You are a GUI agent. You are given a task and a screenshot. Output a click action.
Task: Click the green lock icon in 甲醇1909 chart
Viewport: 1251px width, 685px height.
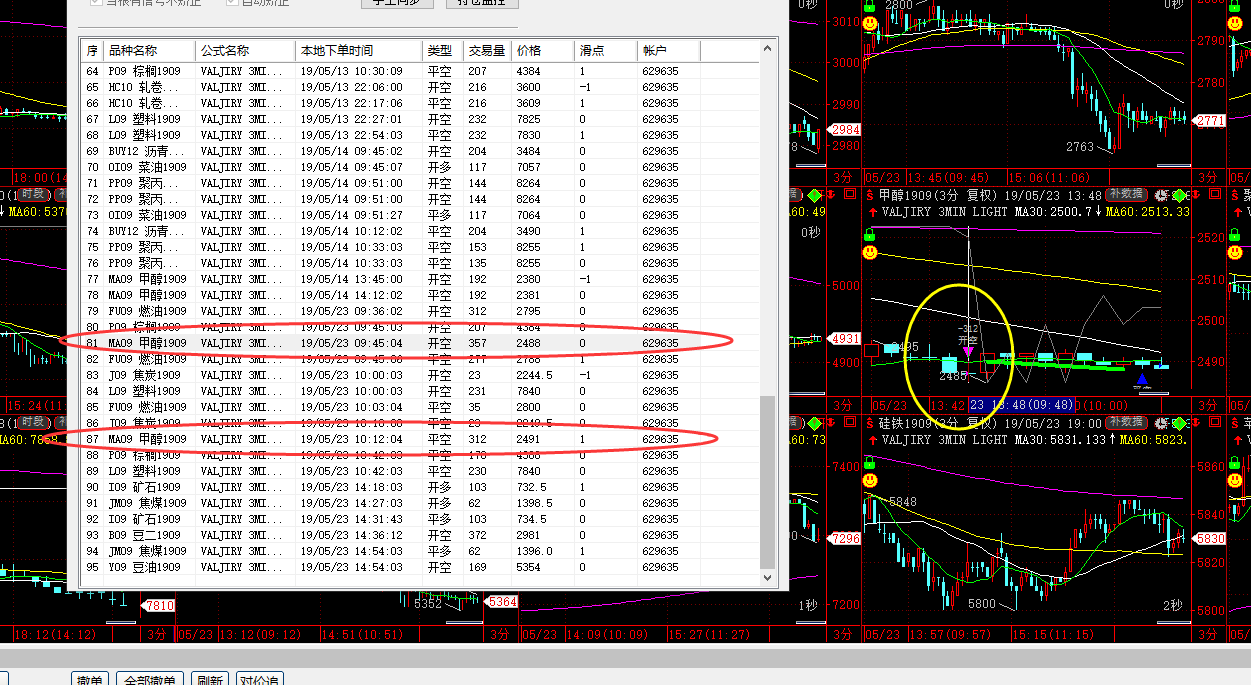pos(870,234)
